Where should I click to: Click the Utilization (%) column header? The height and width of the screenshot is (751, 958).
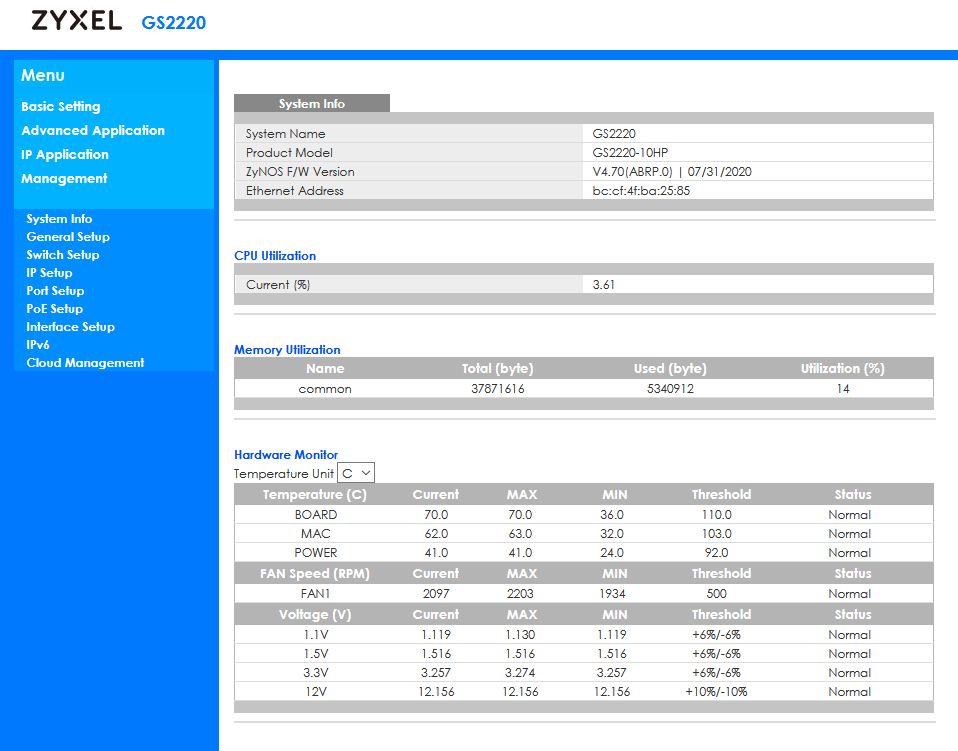coord(843,368)
